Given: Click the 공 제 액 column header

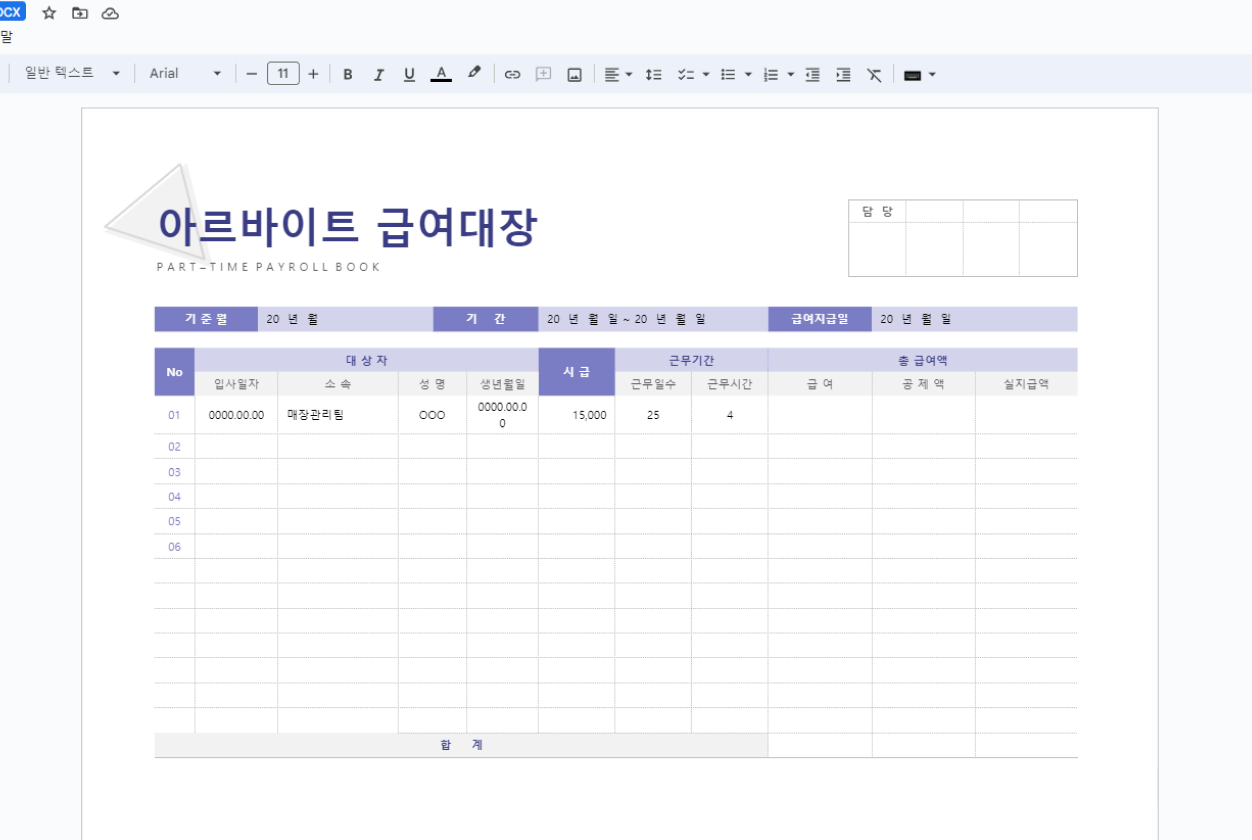Looking at the screenshot, I should tap(924, 384).
